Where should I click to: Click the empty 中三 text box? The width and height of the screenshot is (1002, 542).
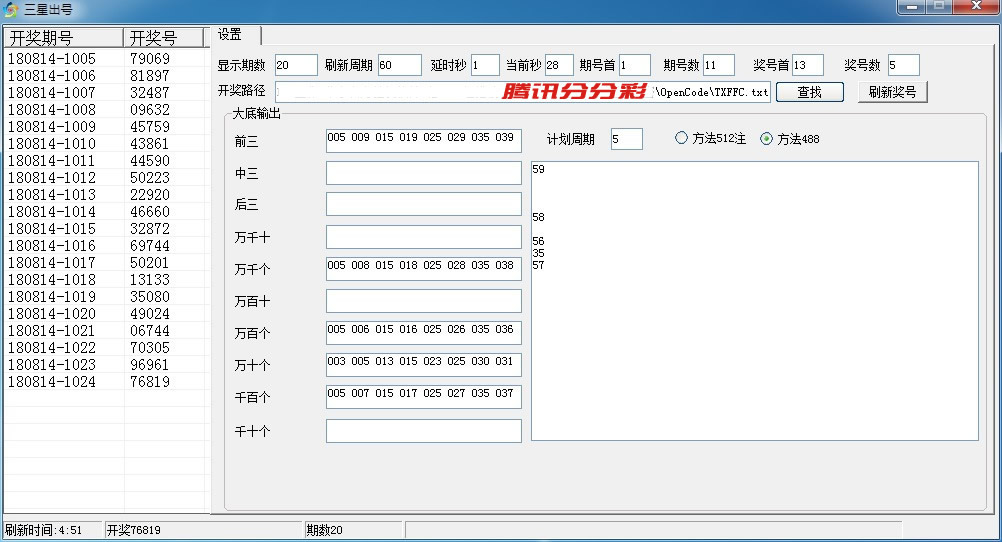tap(423, 173)
